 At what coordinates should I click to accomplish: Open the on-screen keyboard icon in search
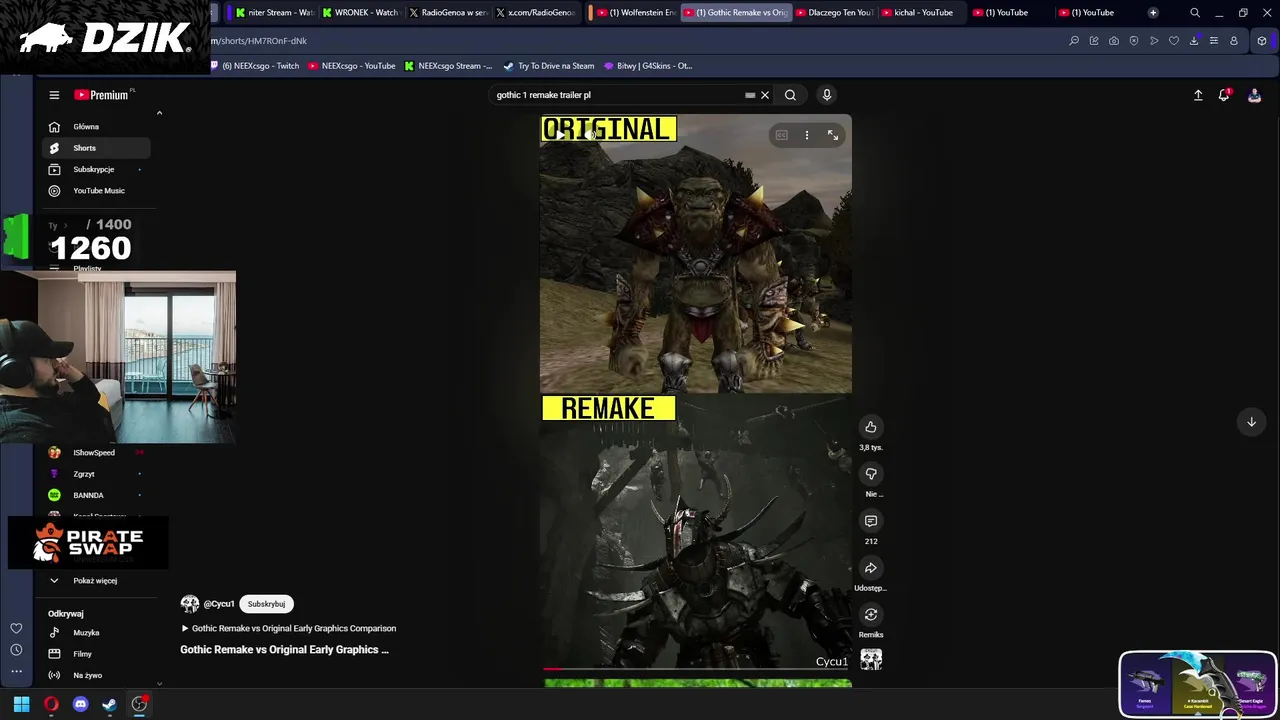(750, 95)
